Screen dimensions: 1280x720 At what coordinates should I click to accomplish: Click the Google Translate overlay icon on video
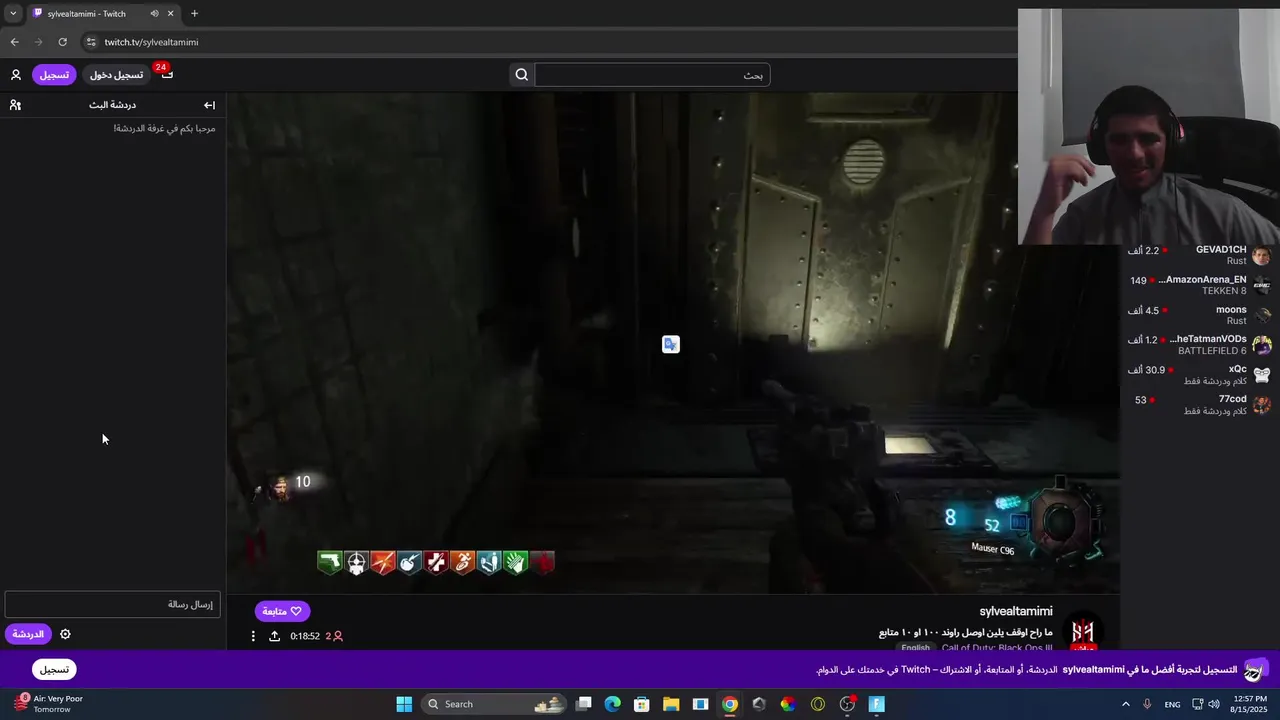click(x=671, y=344)
